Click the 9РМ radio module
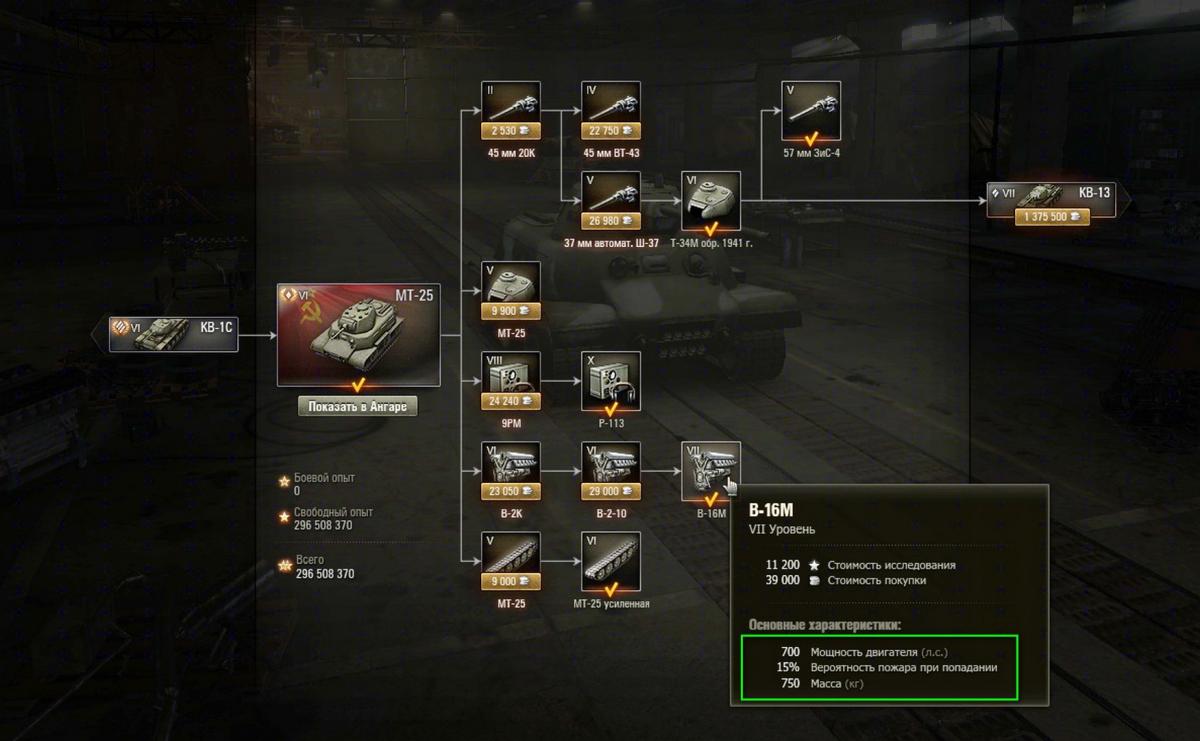The image size is (1200, 741). tap(511, 381)
